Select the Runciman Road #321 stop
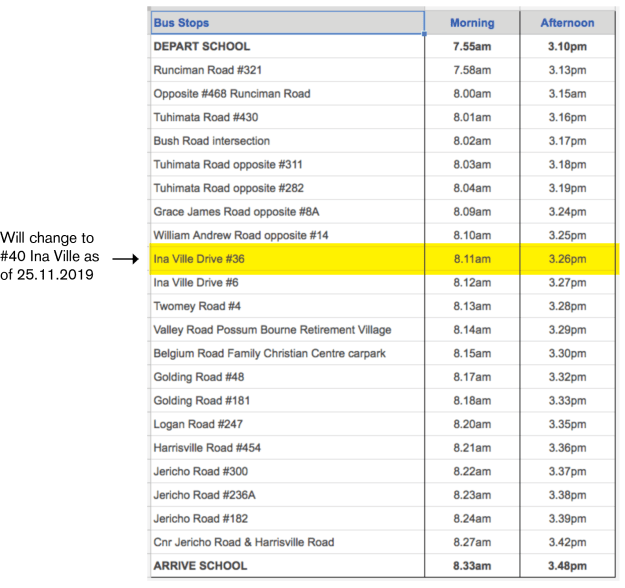This screenshot has height=588, width=625. (207, 70)
